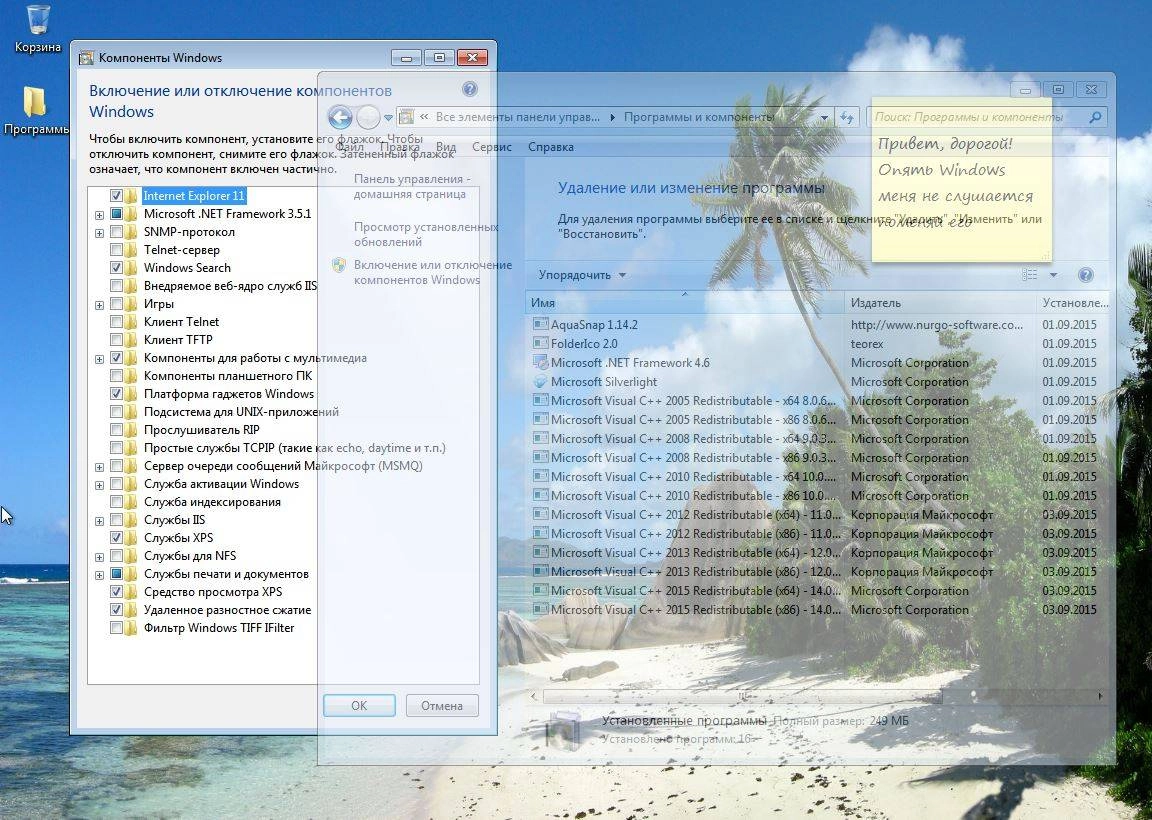Open Просмотр установленных обновлений link
The width and height of the screenshot is (1152, 820).
[426, 234]
